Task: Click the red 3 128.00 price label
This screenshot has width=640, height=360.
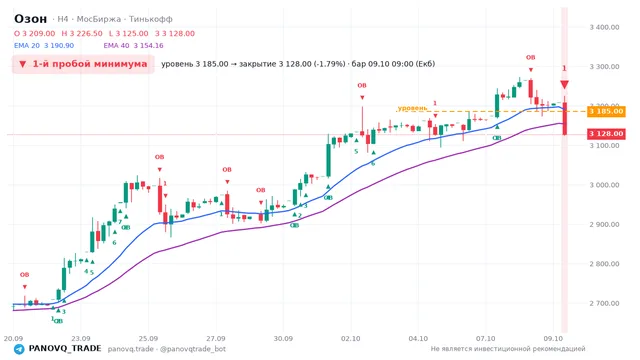Action: pos(606,134)
